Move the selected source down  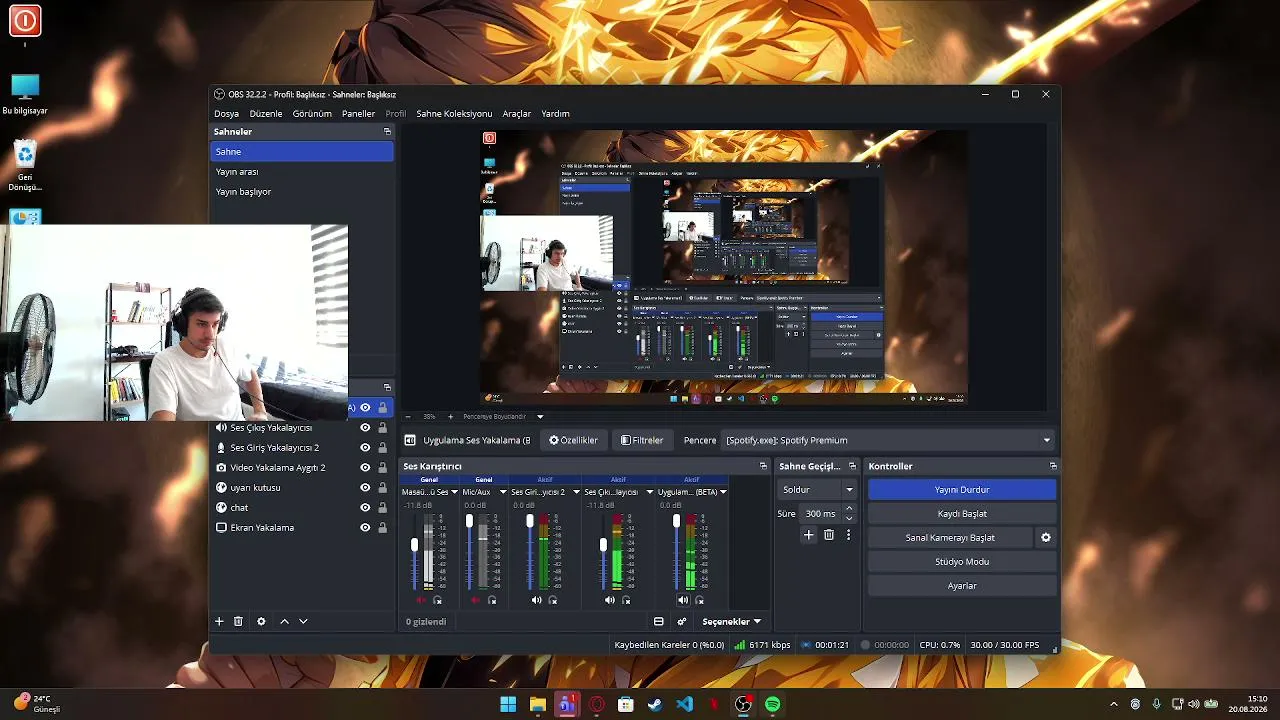pos(303,621)
